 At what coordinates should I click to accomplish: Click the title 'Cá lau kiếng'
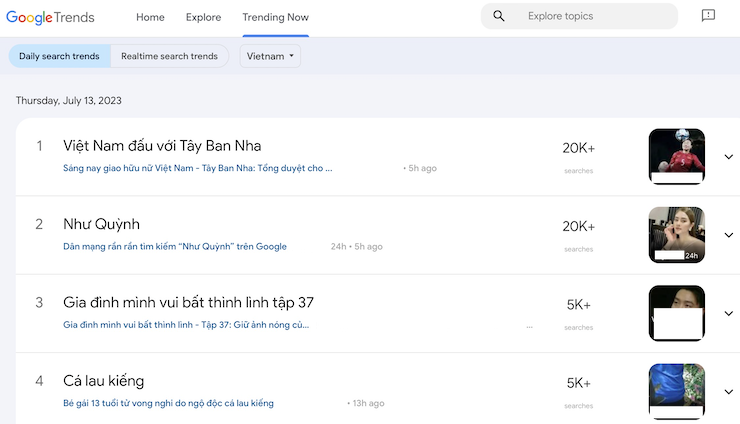104,381
